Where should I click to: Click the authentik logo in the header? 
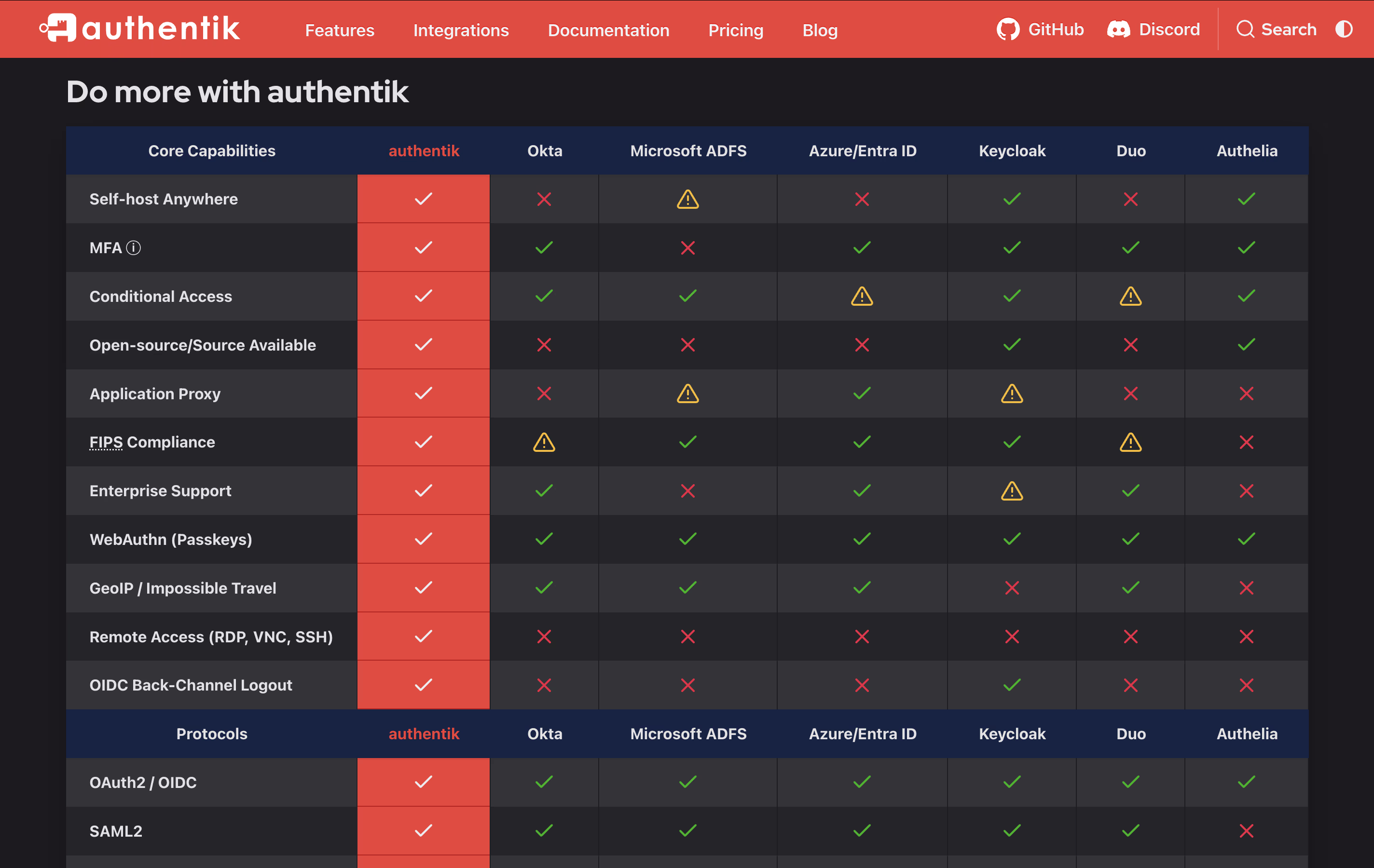point(140,28)
